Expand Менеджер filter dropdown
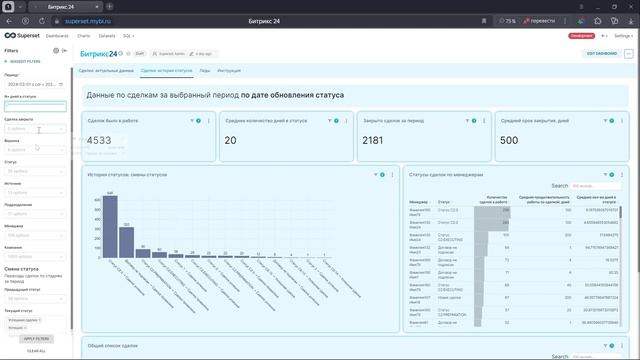 pyautogui.click(x=35, y=235)
